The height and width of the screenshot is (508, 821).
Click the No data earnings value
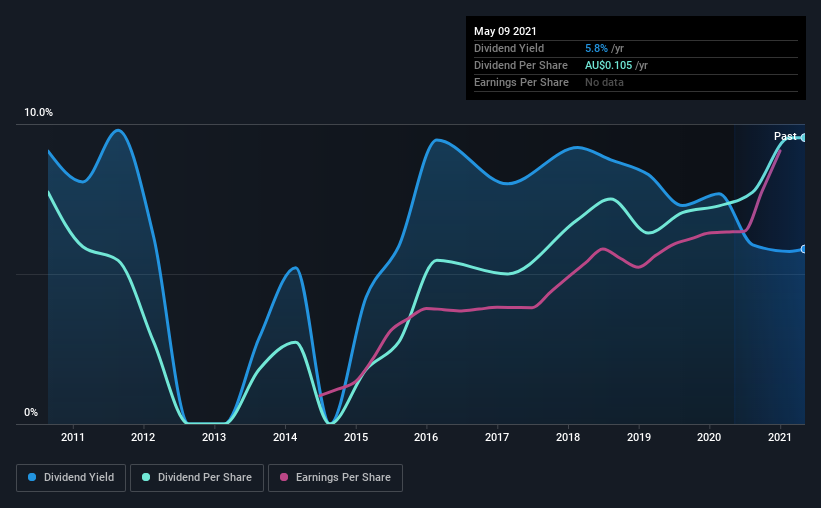point(604,82)
